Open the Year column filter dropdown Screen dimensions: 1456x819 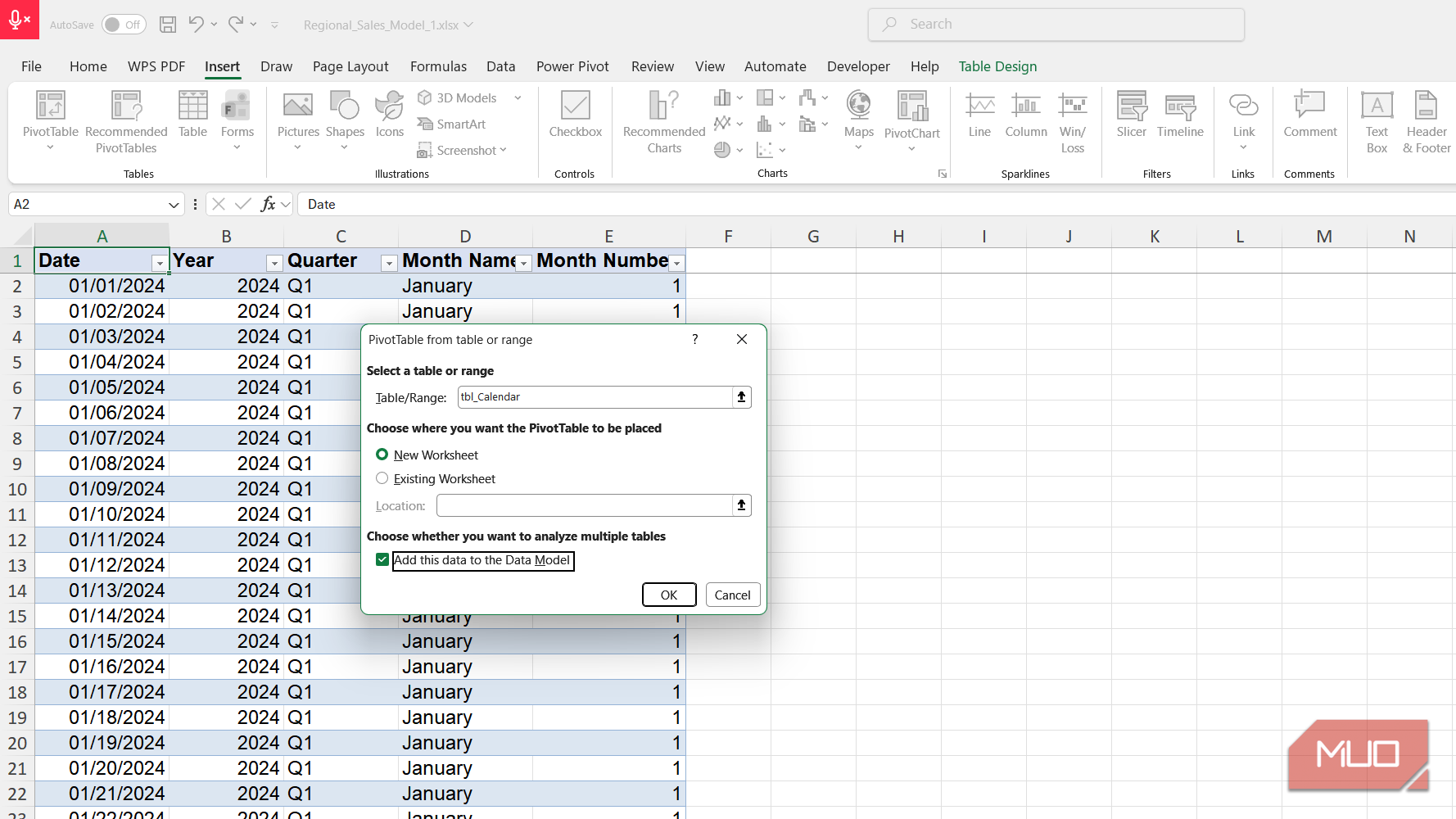pos(274,263)
